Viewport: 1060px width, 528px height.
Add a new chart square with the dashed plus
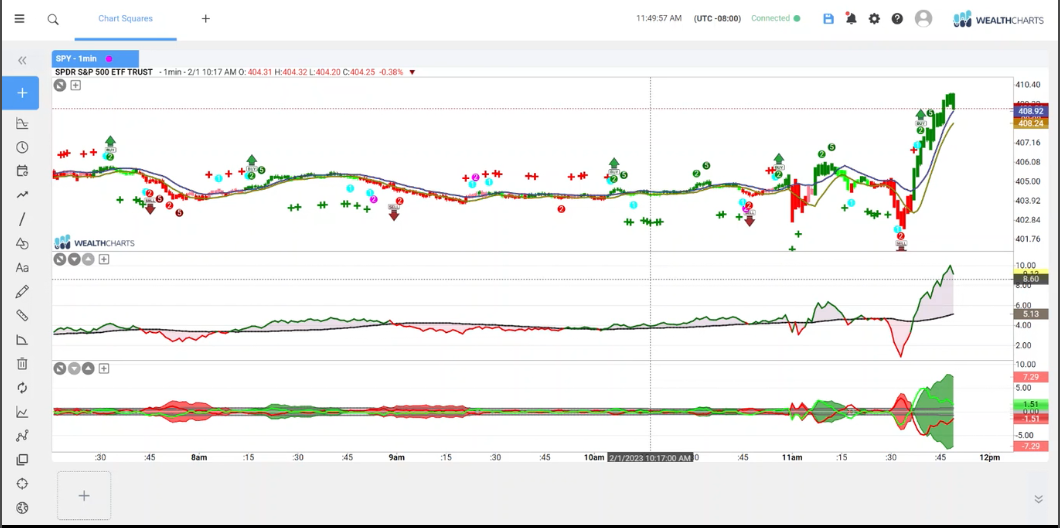point(84,496)
